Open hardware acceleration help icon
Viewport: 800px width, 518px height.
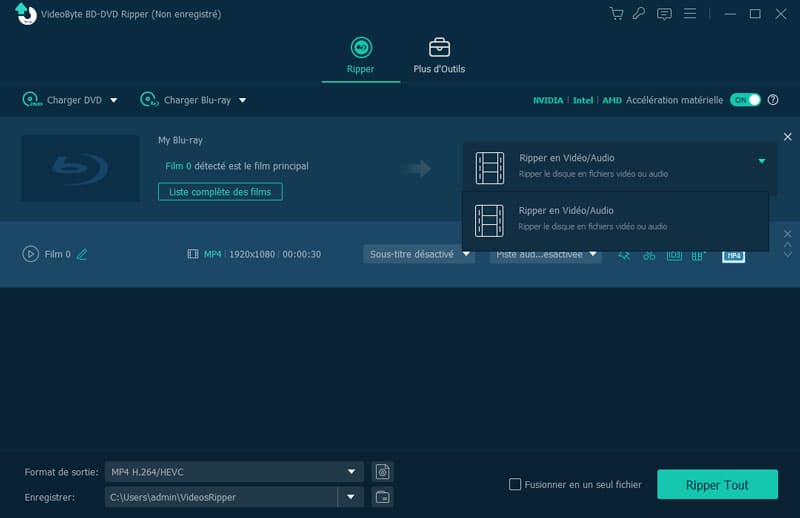(773, 100)
